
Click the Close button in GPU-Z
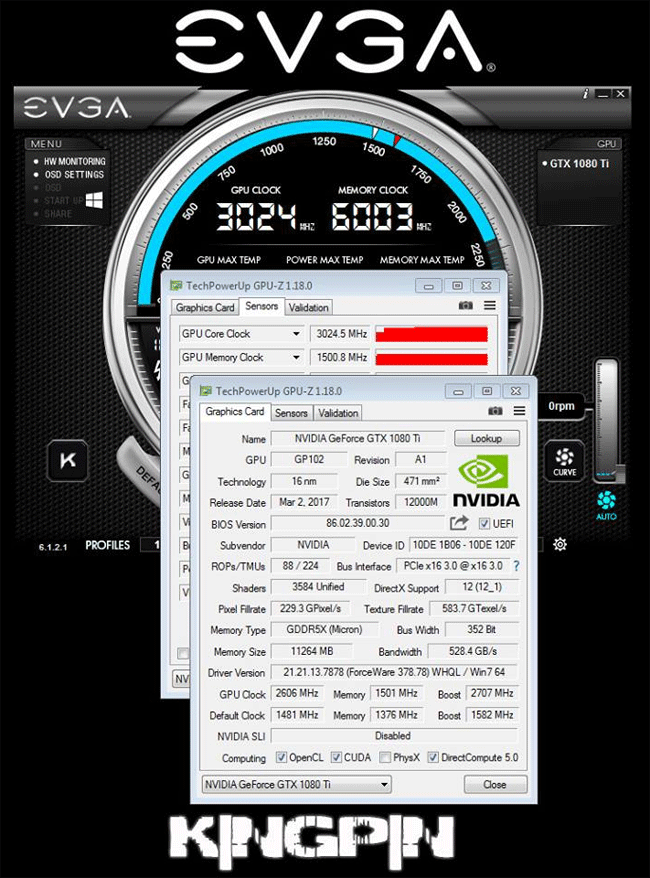pos(495,784)
